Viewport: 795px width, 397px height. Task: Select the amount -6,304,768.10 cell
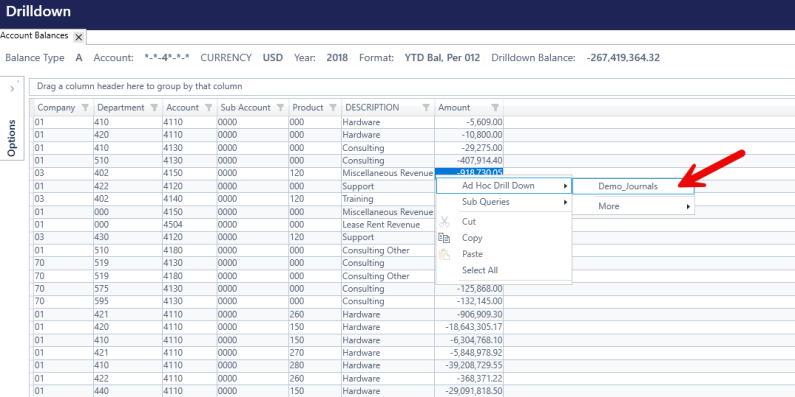click(x=469, y=340)
